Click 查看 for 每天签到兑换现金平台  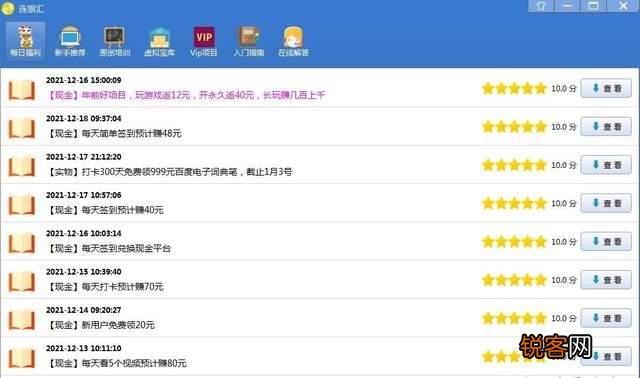point(606,242)
